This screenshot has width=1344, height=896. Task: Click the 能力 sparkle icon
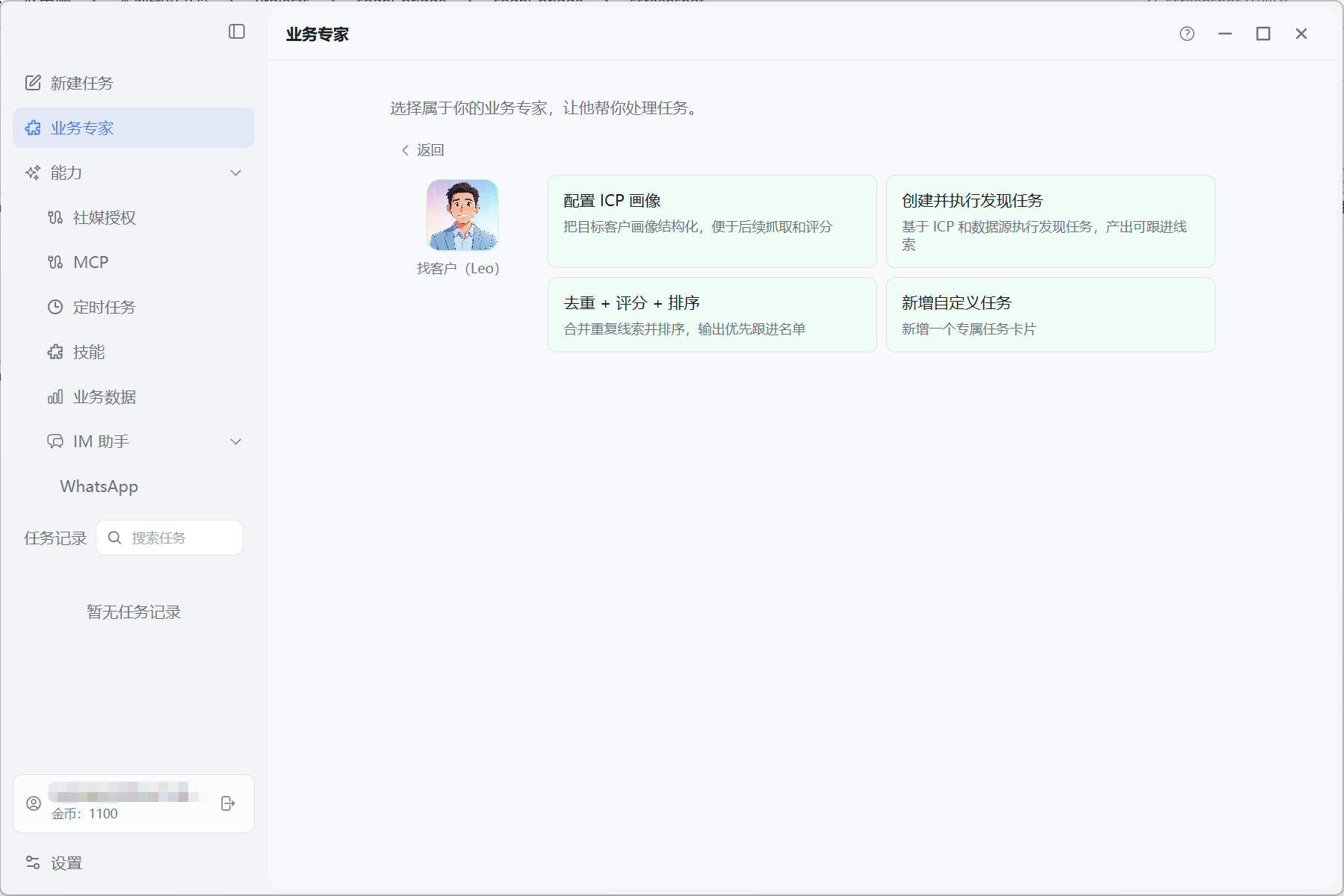tap(33, 172)
